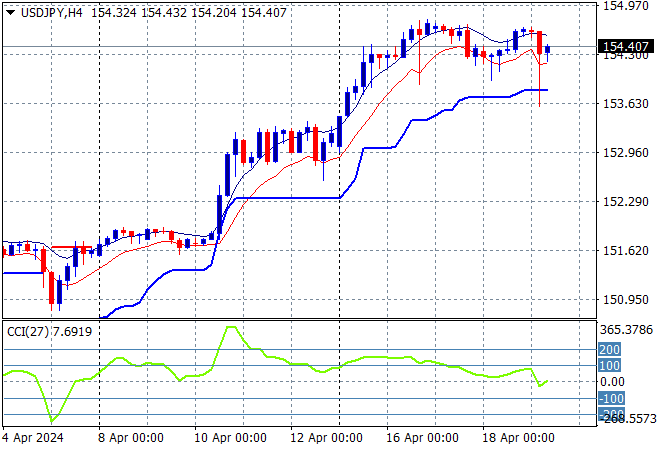The height and width of the screenshot is (450, 660).
Task: Click the header low price 154.204
Action: [x=214, y=13]
